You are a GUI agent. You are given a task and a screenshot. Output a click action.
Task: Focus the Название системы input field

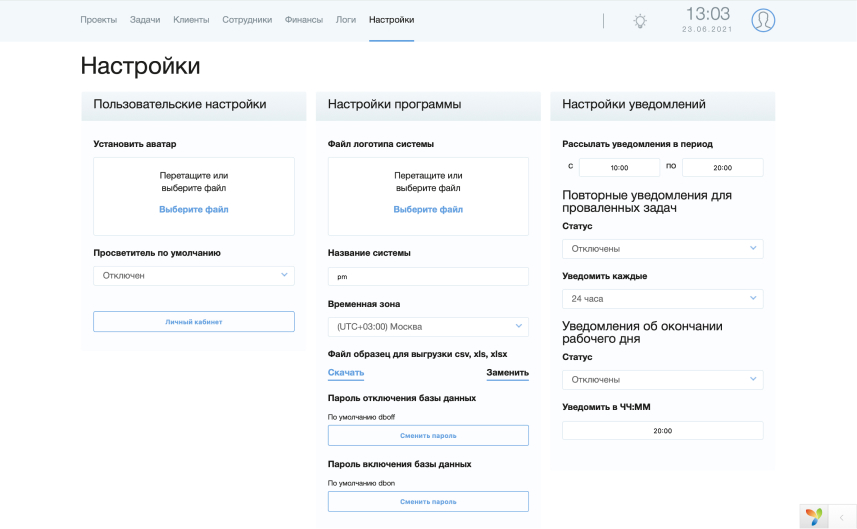(x=428, y=277)
